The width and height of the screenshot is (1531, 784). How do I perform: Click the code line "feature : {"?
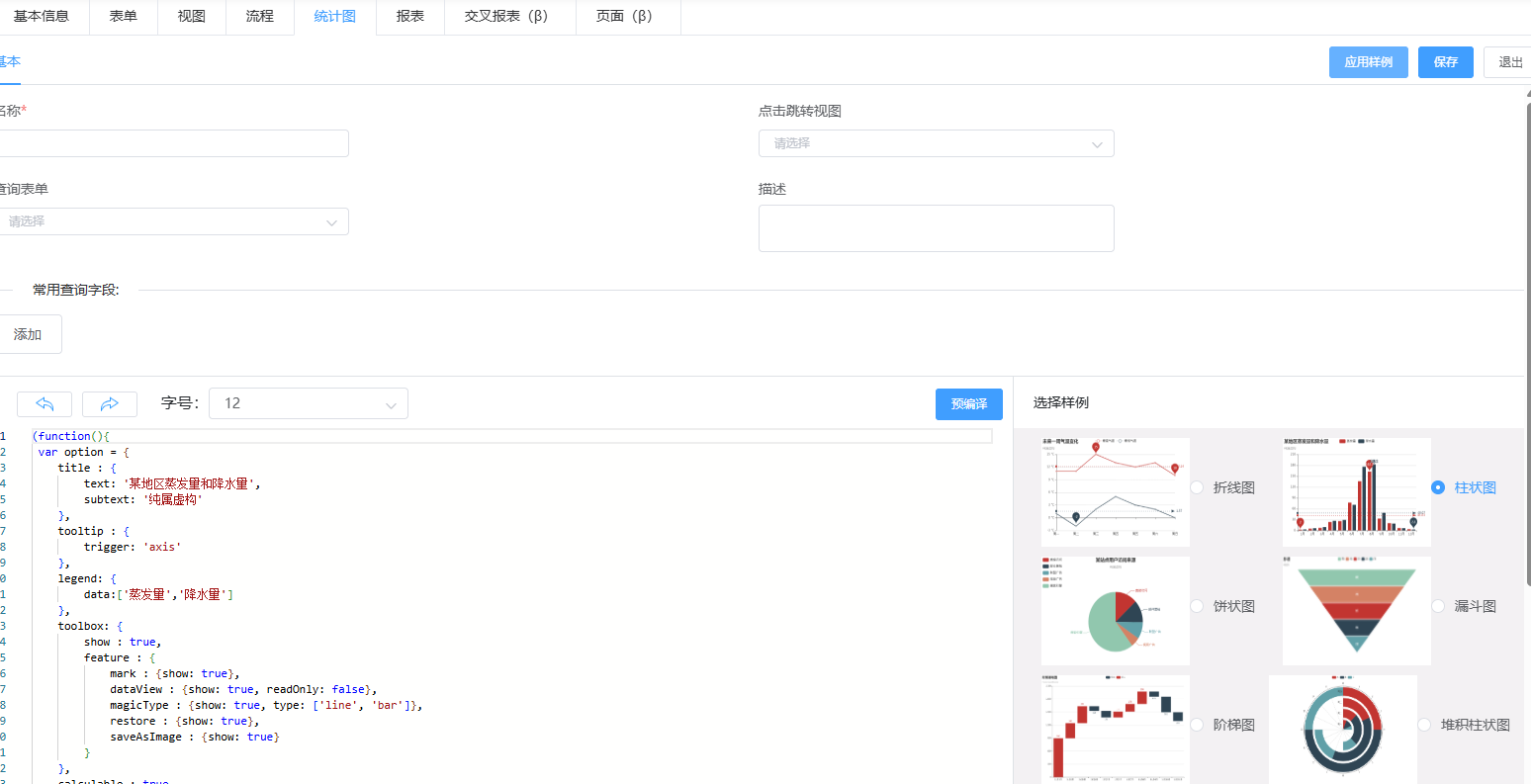[120, 657]
